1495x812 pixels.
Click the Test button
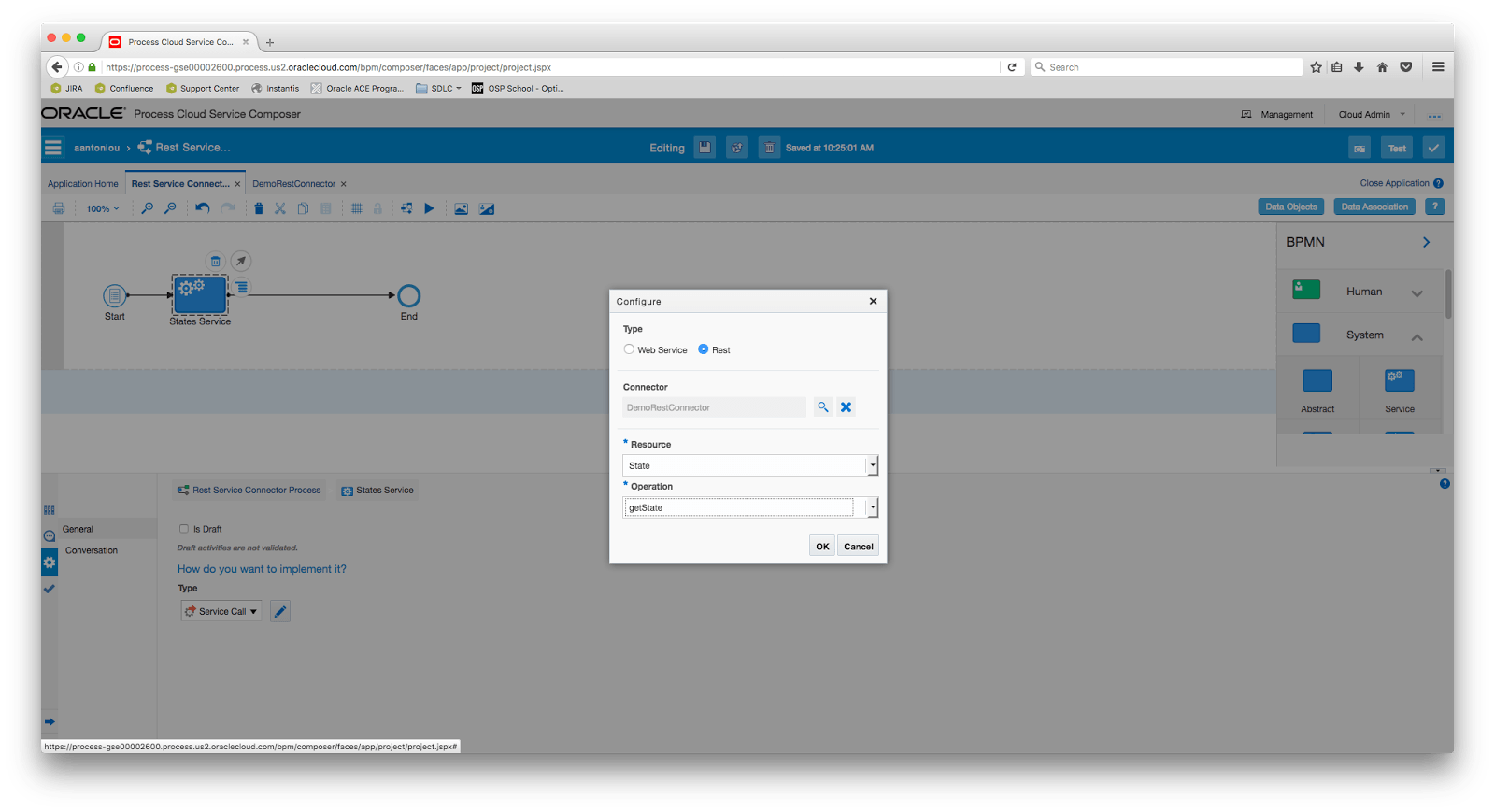point(1397,148)
